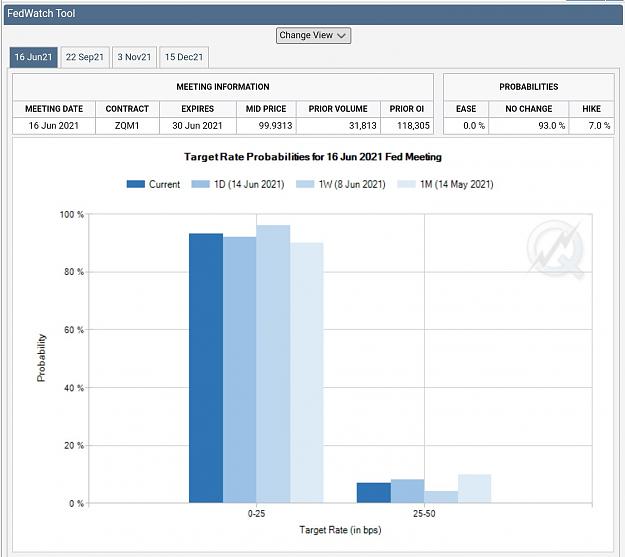625x557 pixels.
Task: Click the FedWatch Tool title bar text
Action: (41, 14)
